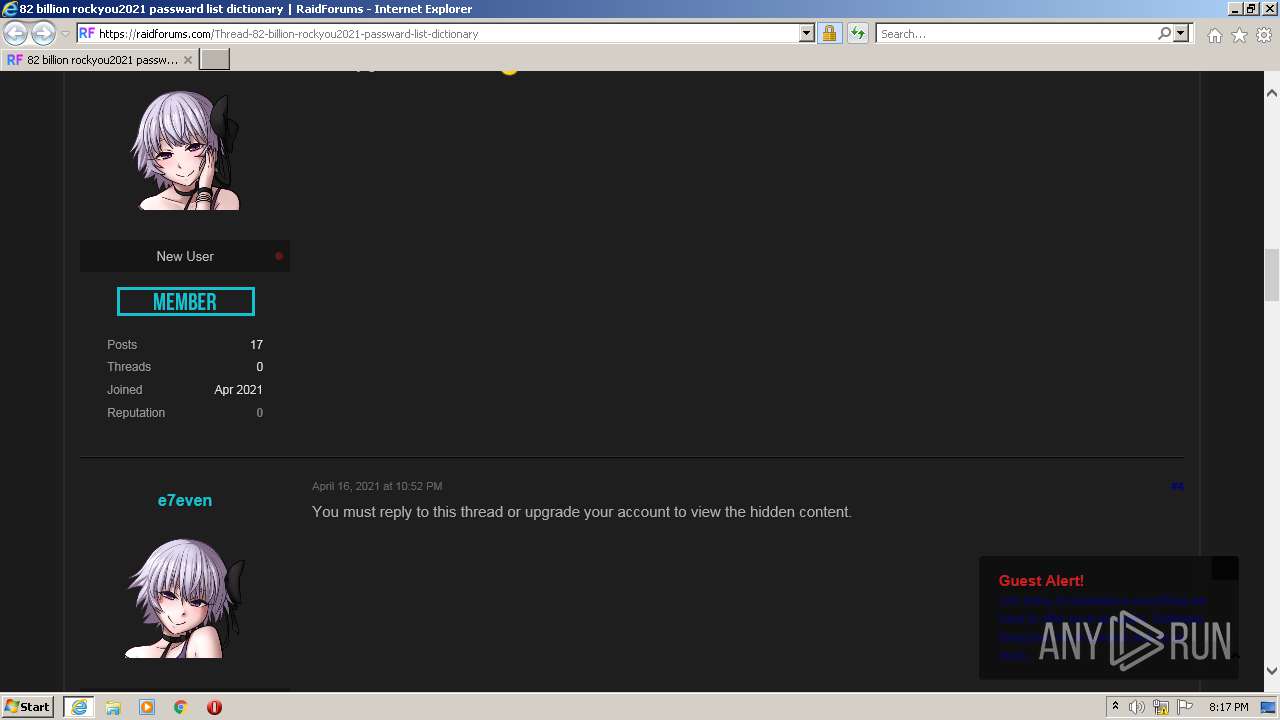1280x720 pixels.
Task: Click the Search input box
Action: (x=1016, y=33)
